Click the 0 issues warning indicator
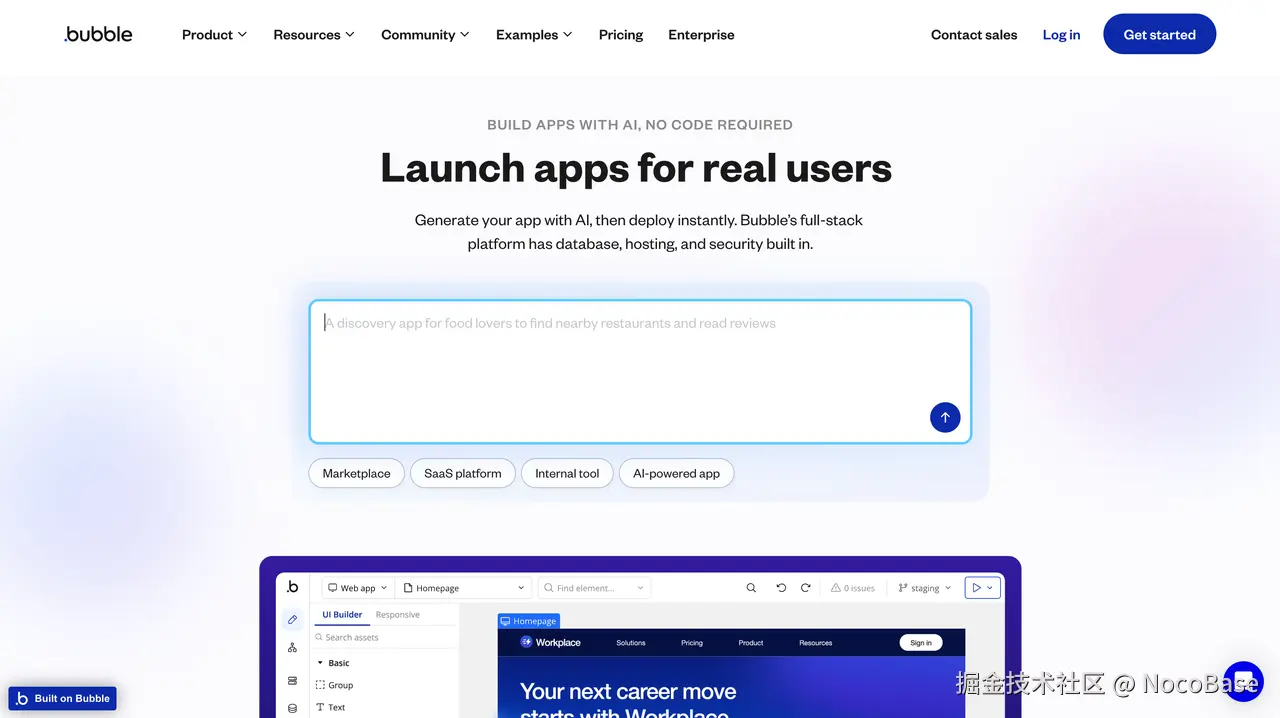The width and height of the screenshot is (1280, 718). click(x=853, y=588)
